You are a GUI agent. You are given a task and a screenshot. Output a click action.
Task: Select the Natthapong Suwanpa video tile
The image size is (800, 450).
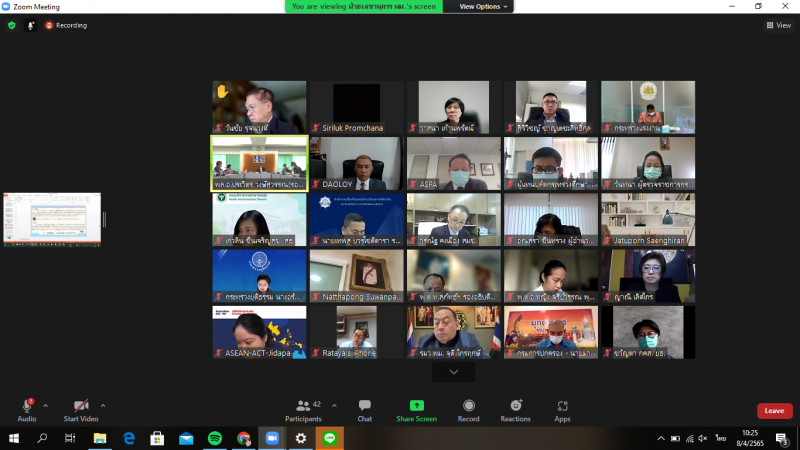click(x=356, y=276)
